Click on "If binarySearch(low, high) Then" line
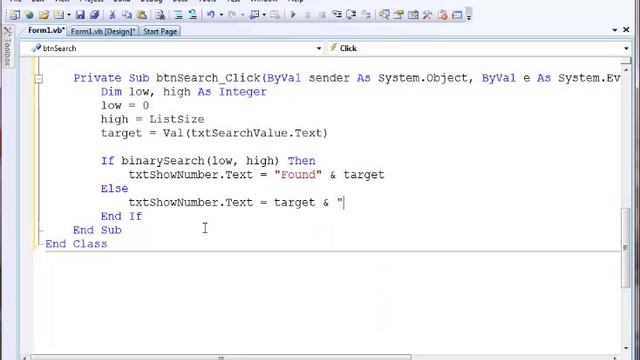This screenshot has height=360, width=640. (208, 161)
